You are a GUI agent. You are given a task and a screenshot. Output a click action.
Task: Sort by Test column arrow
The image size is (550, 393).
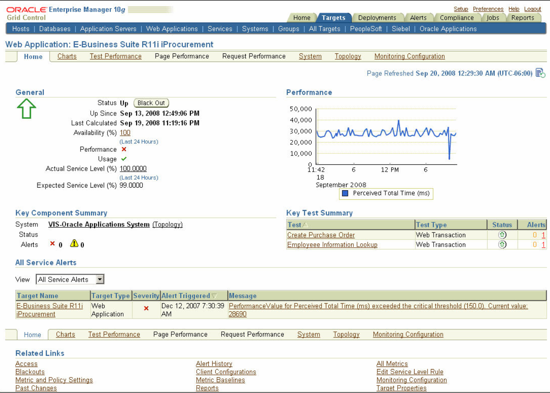305,225
